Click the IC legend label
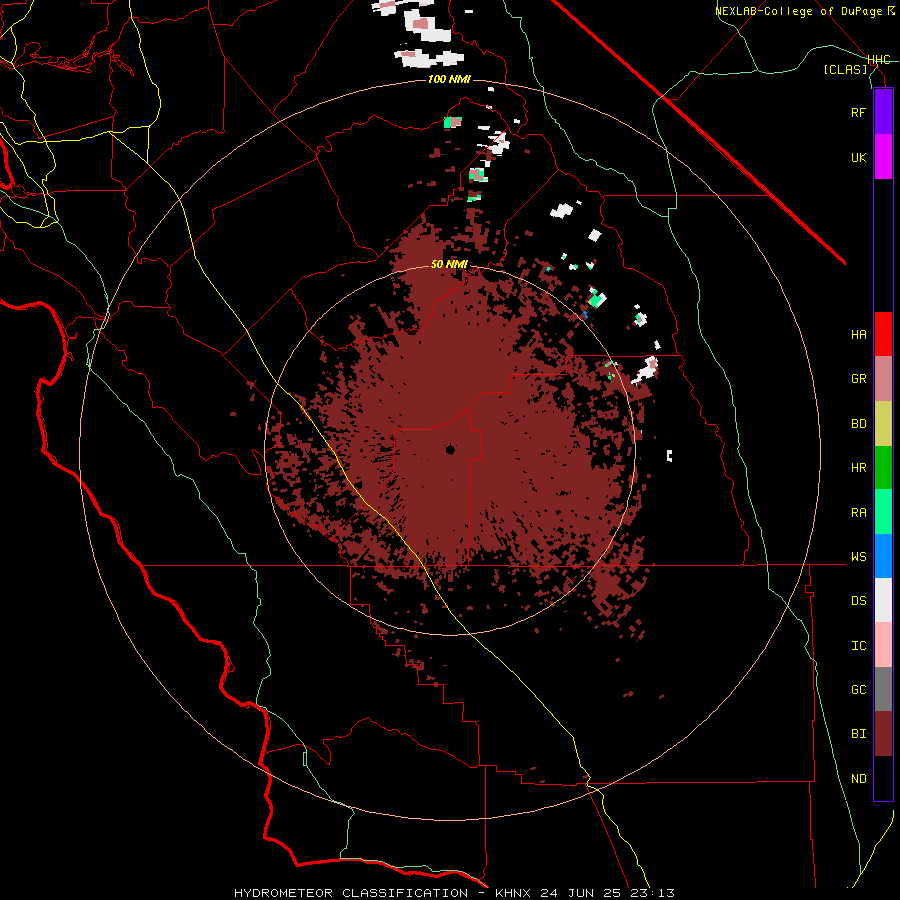Screen dimensions: 900x900 [x=858, y=646]
